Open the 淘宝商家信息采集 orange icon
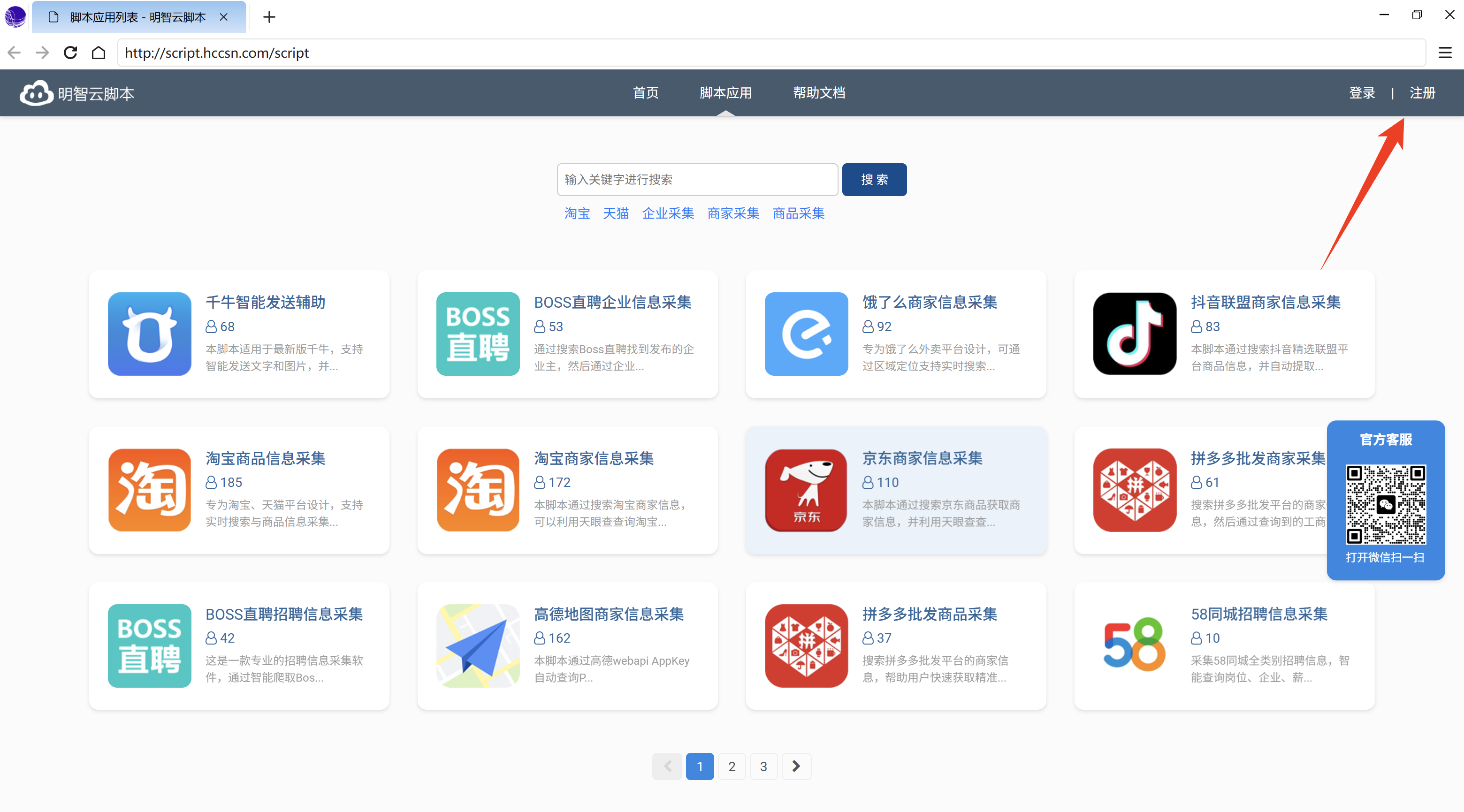The height and width of the screenshot is (812, 1464). click(x=478, y=490)
